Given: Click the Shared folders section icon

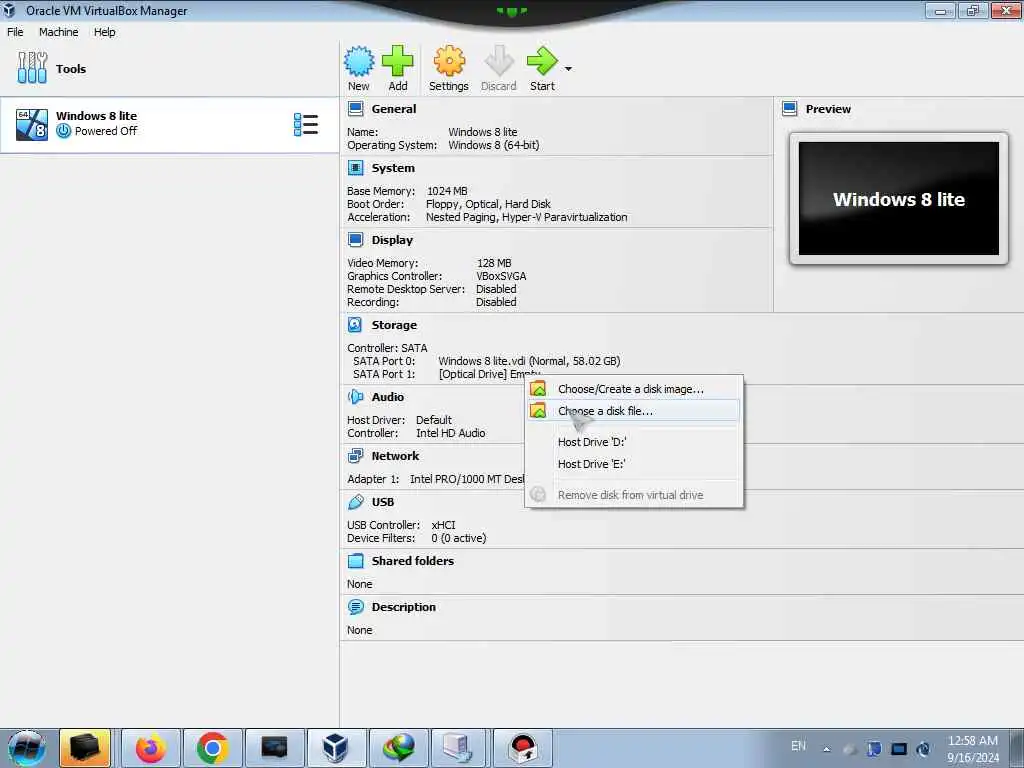Looking at the screenshot, I should [355, 560].
